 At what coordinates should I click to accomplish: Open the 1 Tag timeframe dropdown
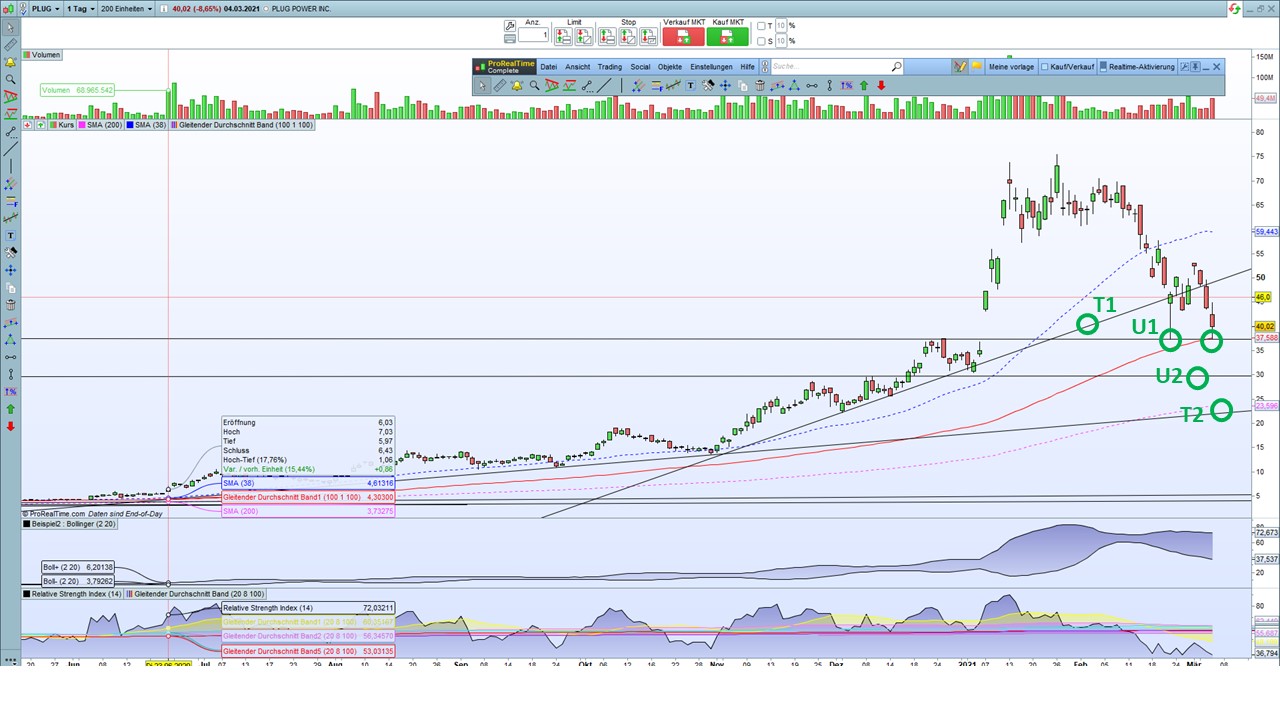coord(80,8)
